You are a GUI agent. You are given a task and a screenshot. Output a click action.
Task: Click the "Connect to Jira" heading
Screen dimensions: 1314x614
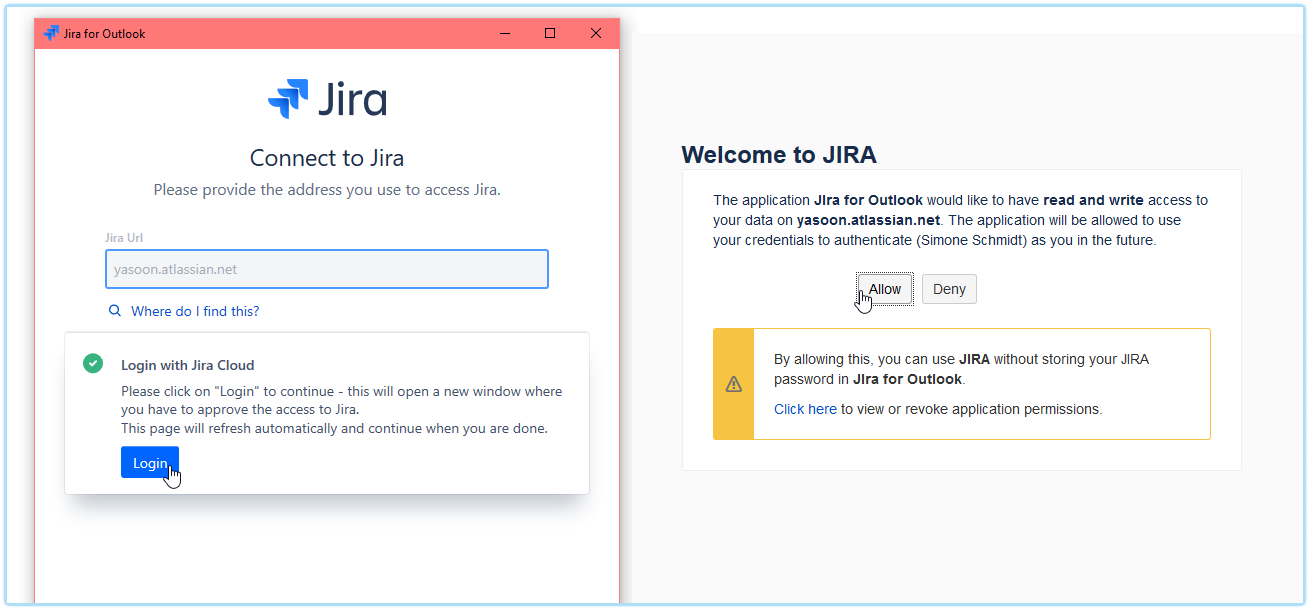point(327,158)
